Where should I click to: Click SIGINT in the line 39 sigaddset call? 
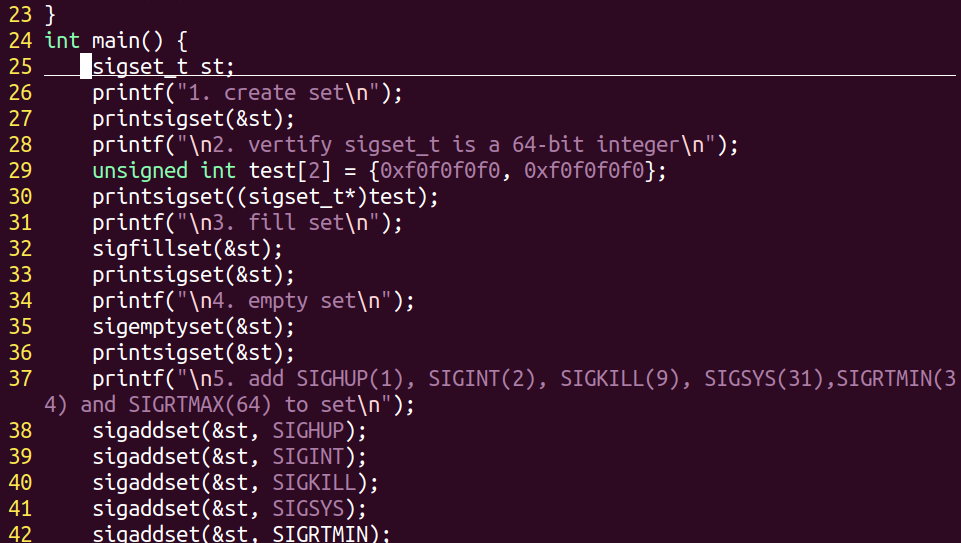tap(308, 457)
